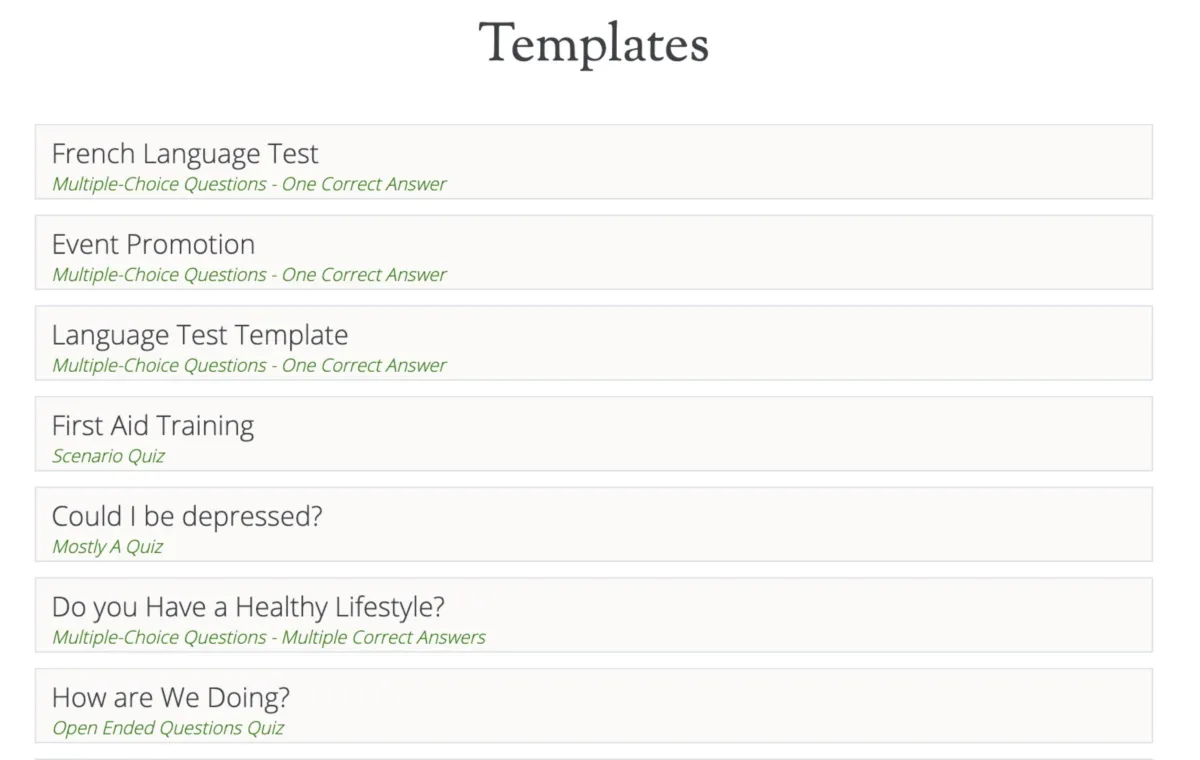Image resolution: width=1200 pixels, height=760 pixels.
Task: Open the French Language Test template
Action: [x=185, y=154]
